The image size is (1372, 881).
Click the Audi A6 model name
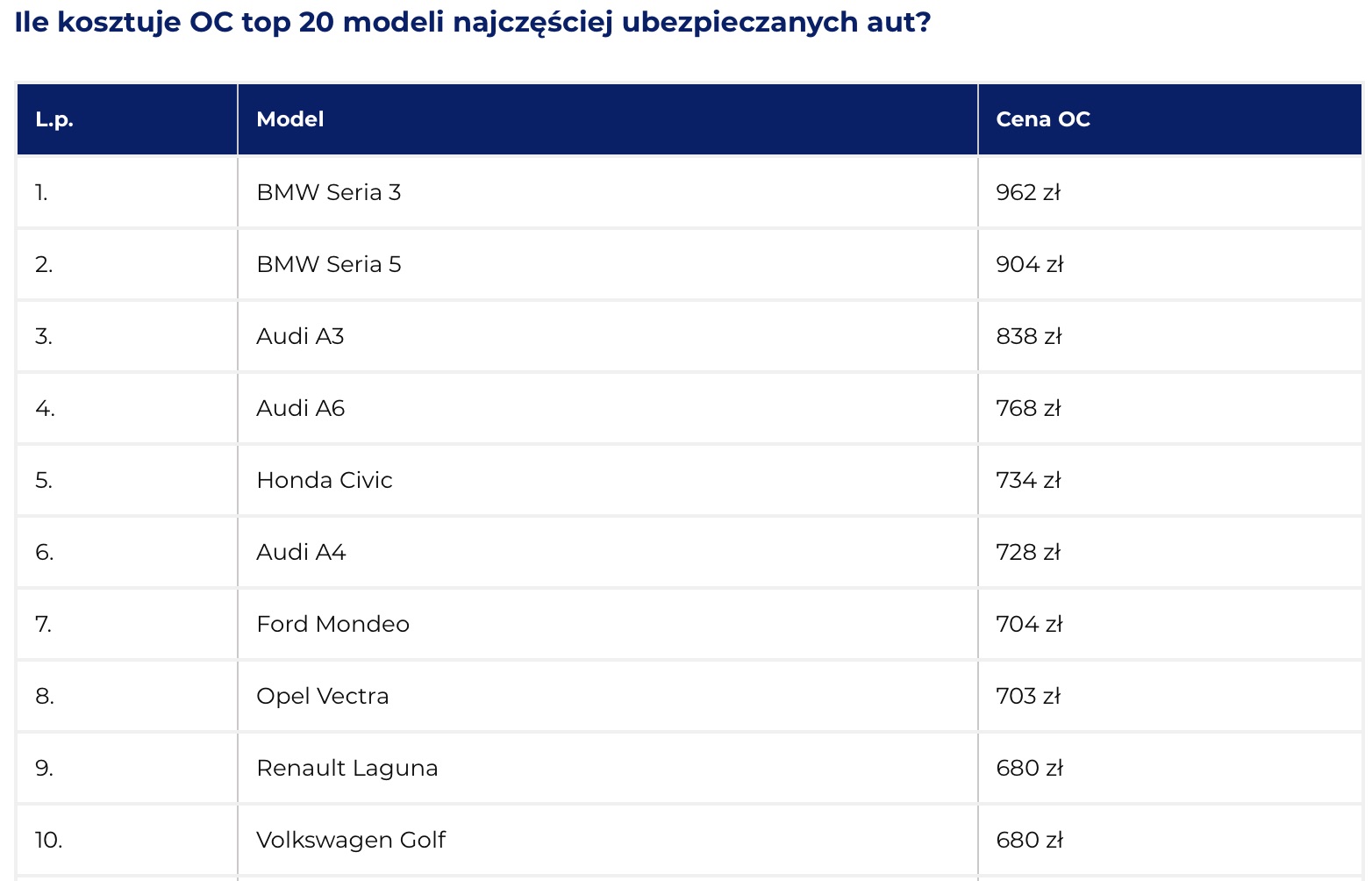(300, 408)
